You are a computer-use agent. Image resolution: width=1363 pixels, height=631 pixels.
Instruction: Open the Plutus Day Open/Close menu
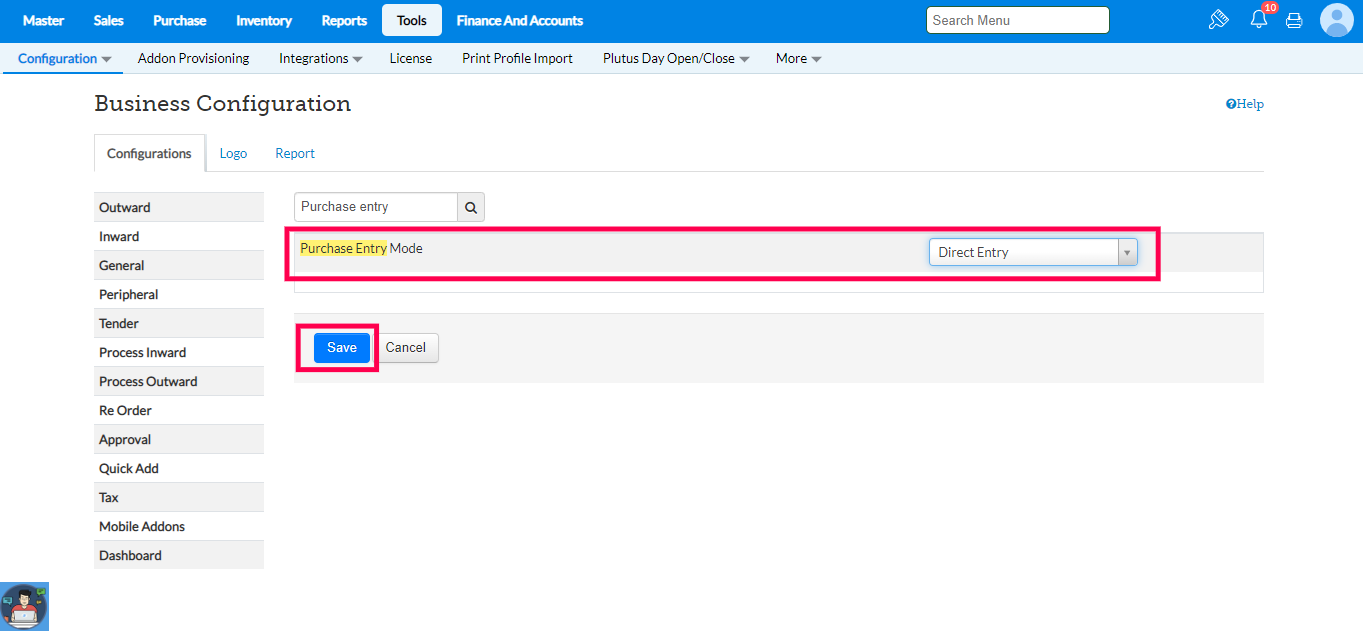[x=676, y=58]
